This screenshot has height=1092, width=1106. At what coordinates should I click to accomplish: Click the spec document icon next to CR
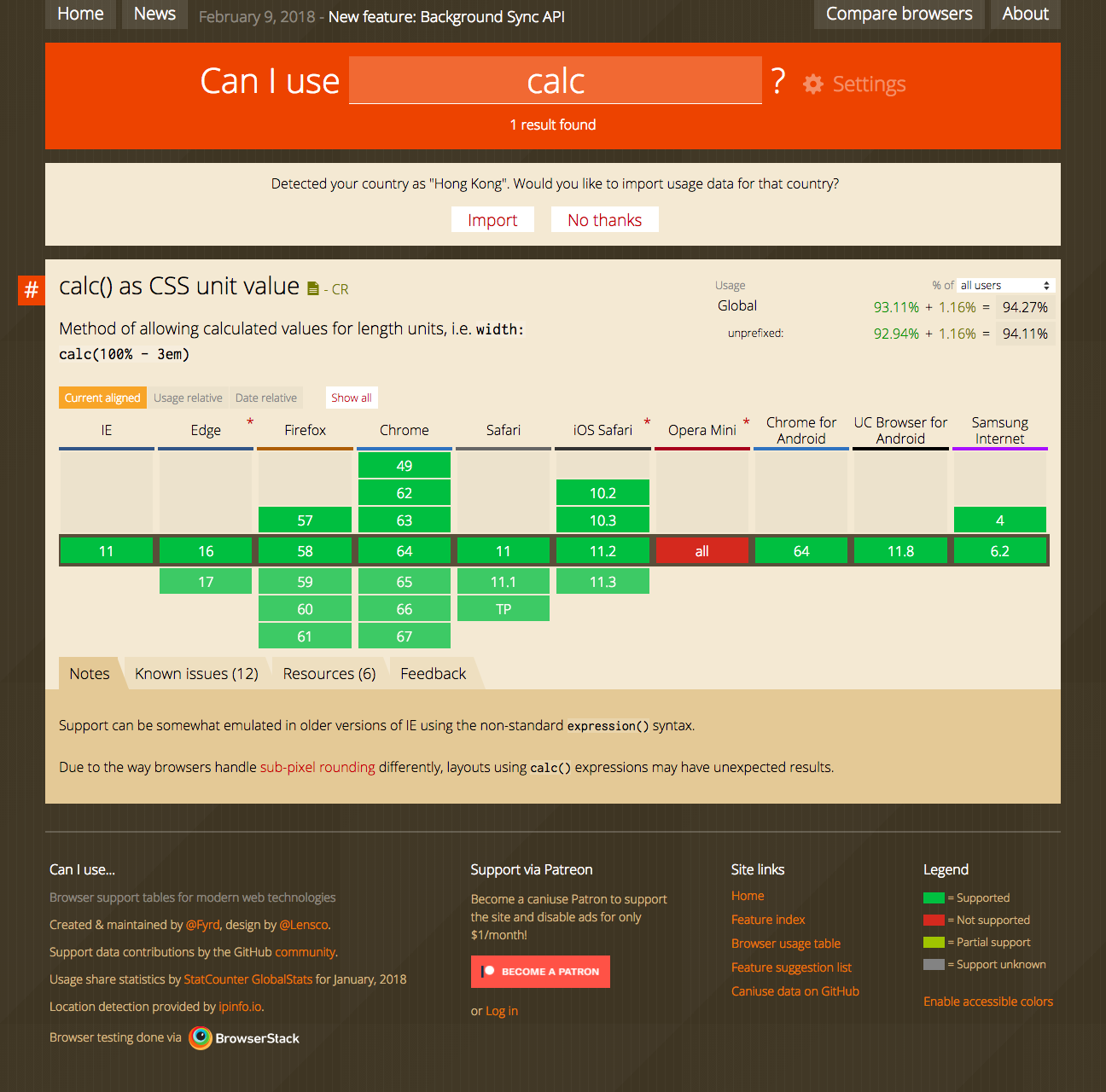313,289
